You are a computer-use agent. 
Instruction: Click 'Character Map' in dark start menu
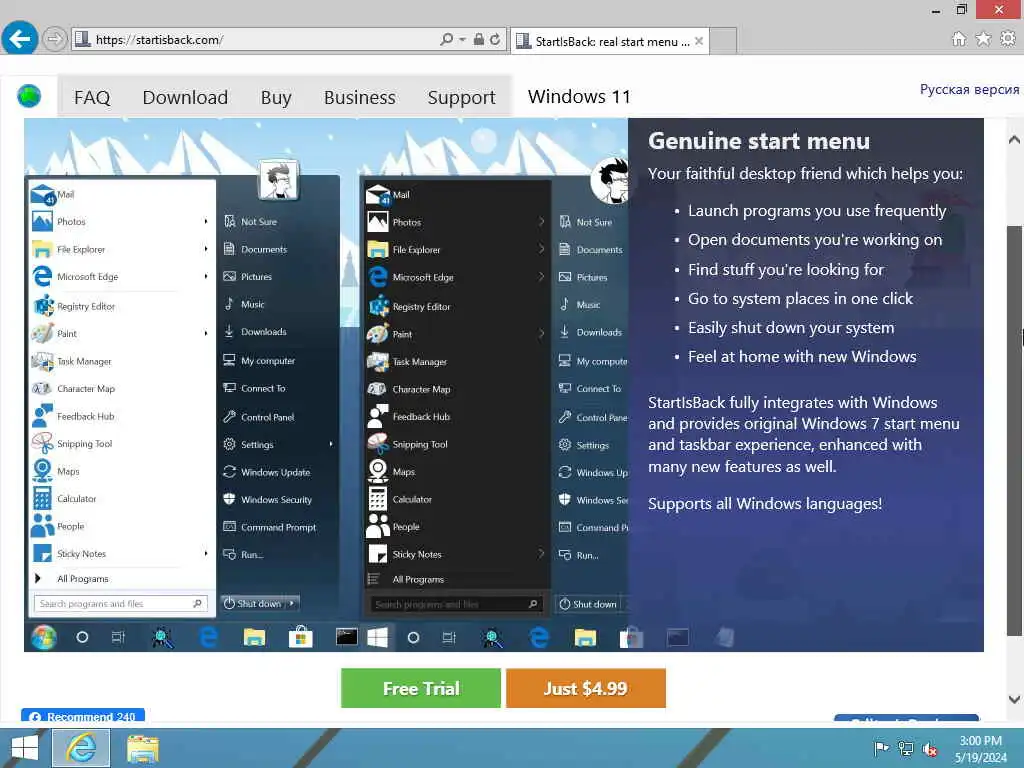pyautogui.click(x=421, y=389)
